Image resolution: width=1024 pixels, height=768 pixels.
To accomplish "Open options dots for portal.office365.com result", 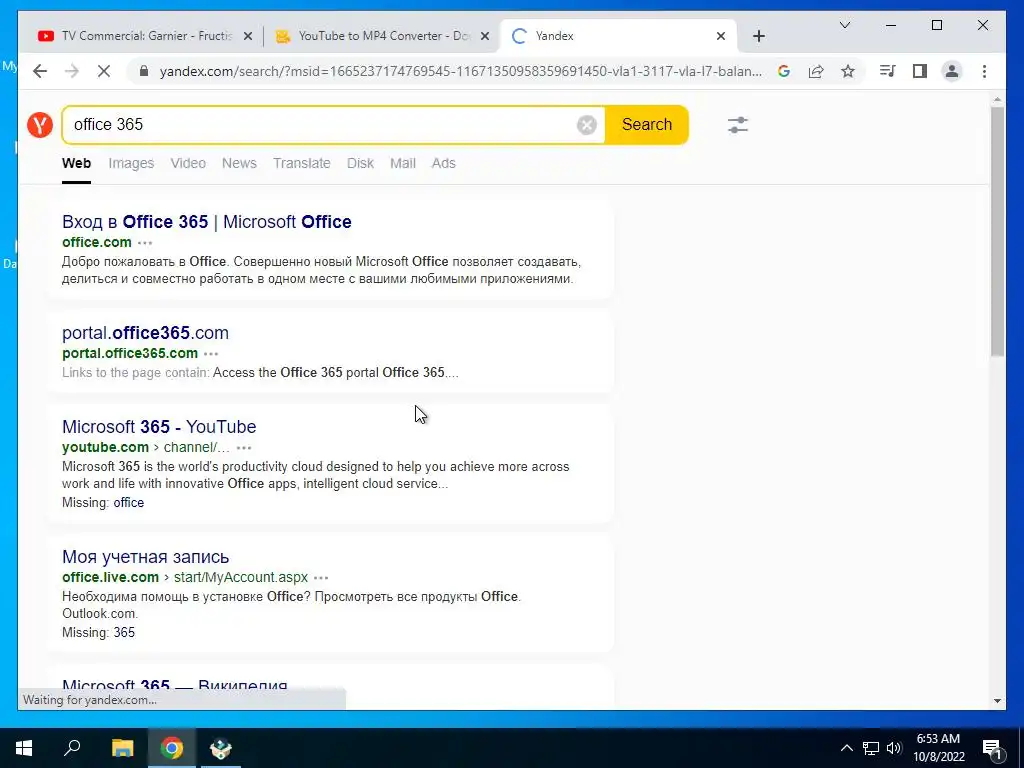I will [211, 354].
